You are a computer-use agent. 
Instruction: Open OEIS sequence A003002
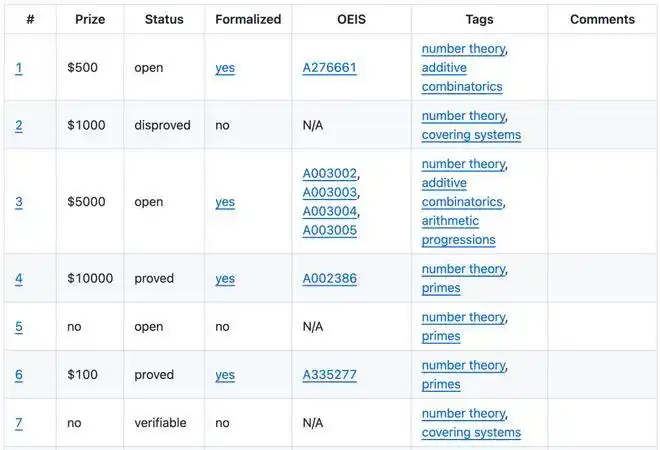tap(329, 174)
